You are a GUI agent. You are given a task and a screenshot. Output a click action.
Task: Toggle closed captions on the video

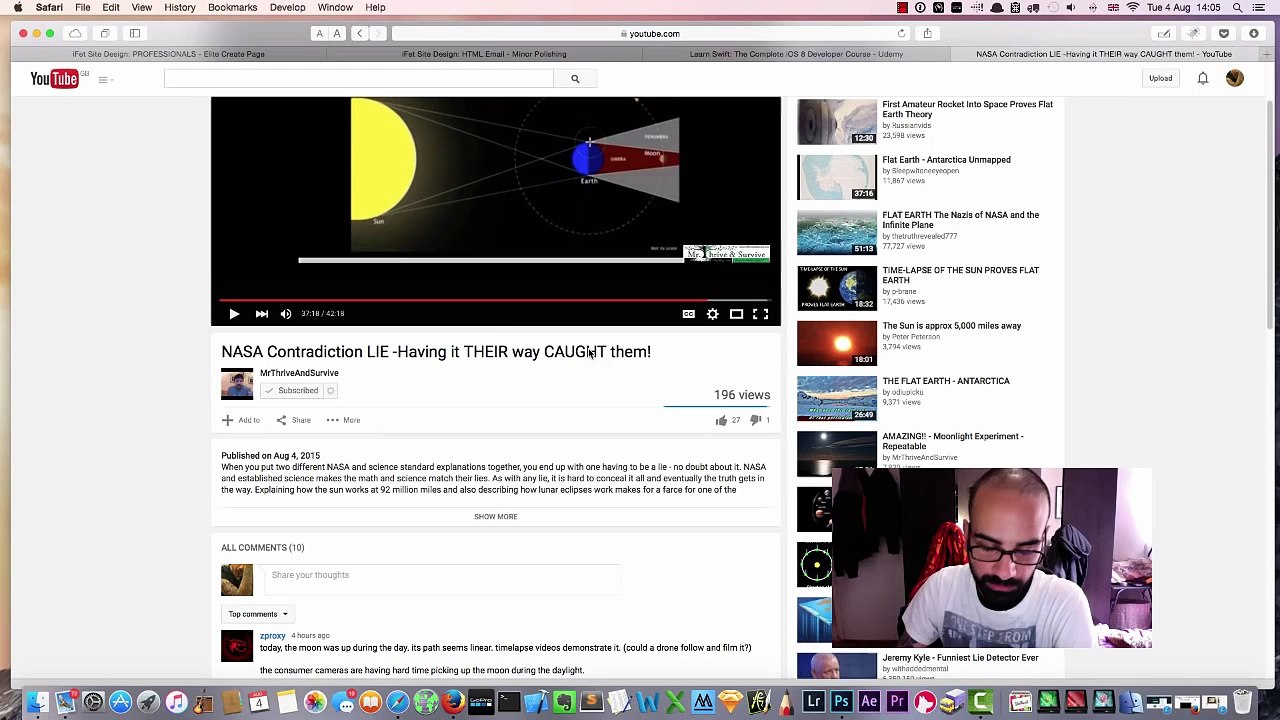689,314
